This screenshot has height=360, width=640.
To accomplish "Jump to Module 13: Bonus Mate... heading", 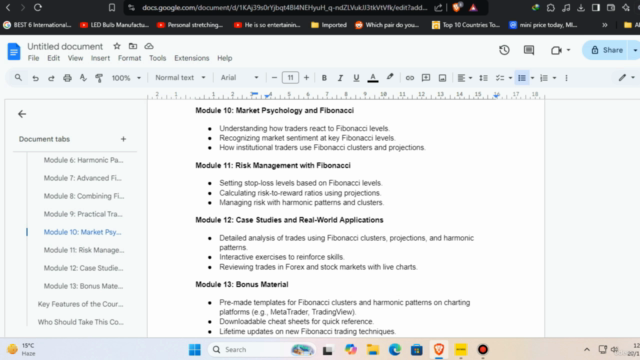I will 83,286.
